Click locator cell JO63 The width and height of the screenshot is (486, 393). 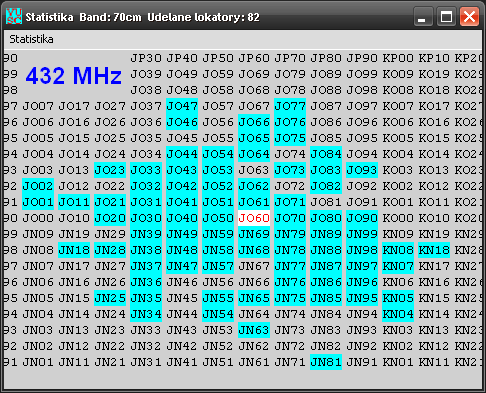(x=254, y=170)
